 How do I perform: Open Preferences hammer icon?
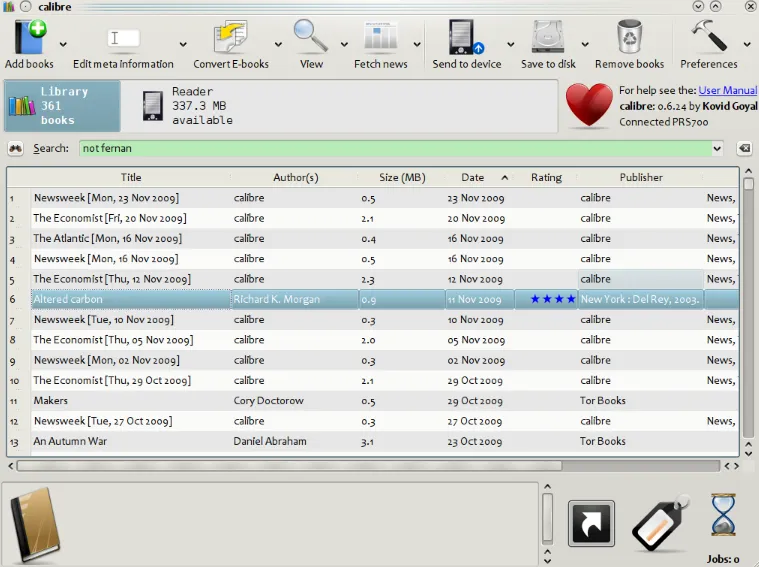pos(709,35)
